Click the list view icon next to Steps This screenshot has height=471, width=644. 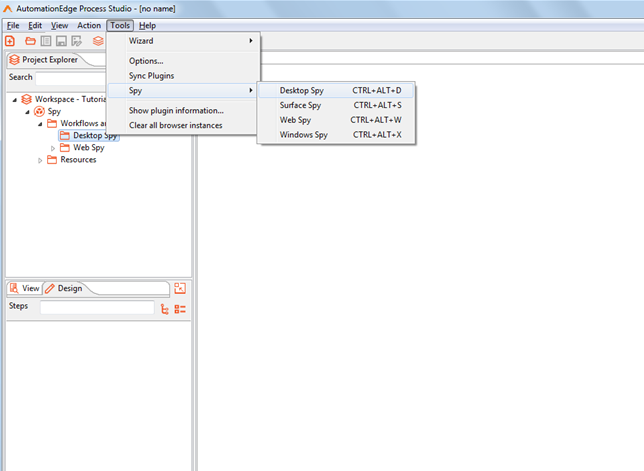coord(180,309)
